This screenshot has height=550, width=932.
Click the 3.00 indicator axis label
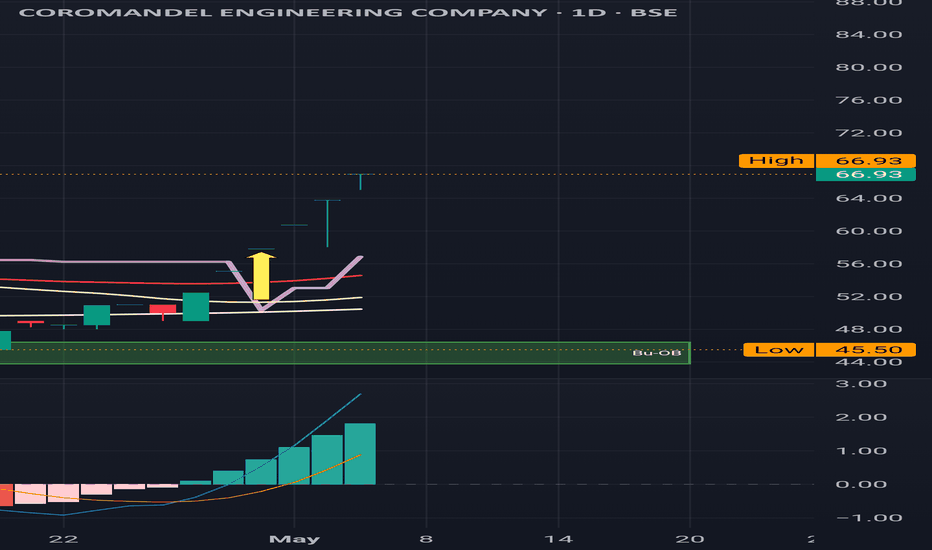tap(861, 384)
